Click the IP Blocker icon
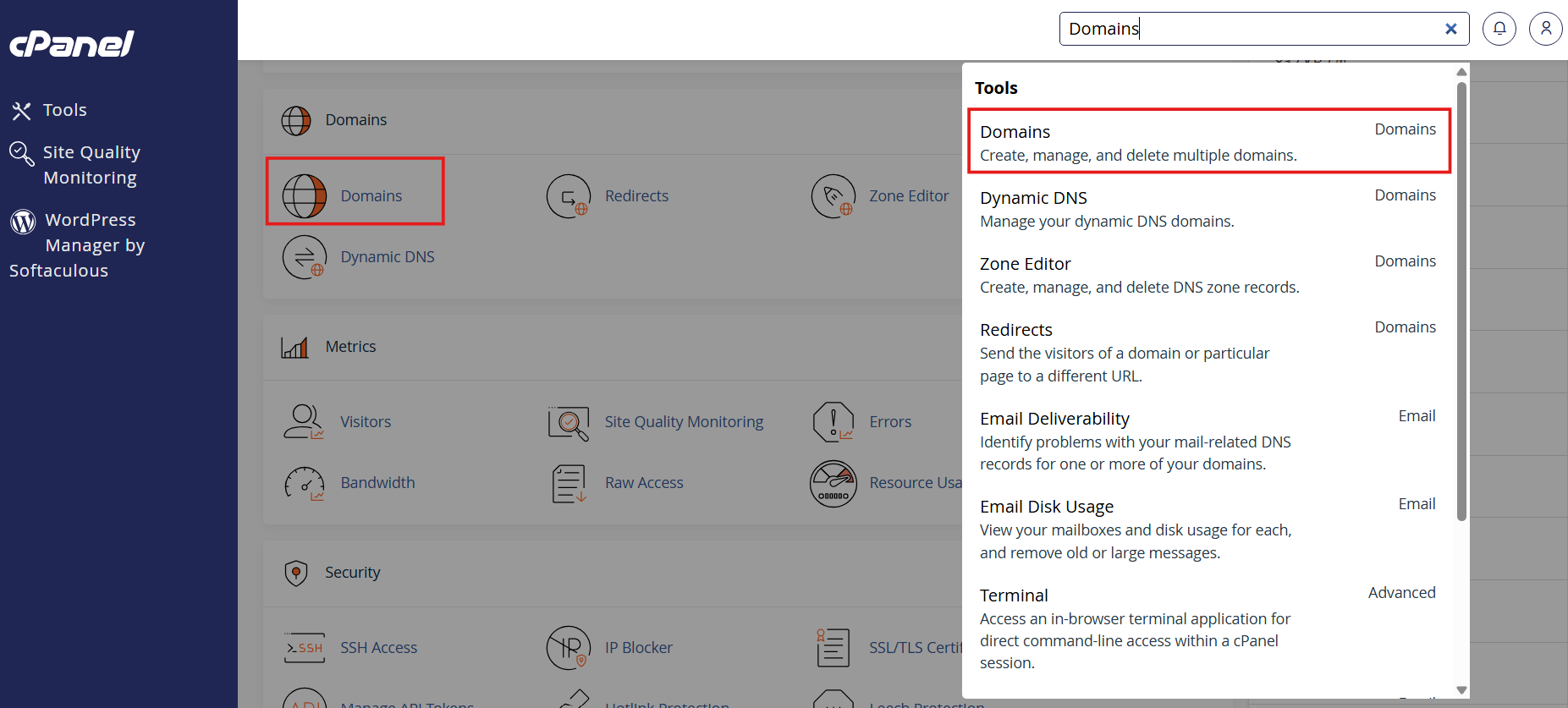The width and height of the screenshot is (1568, 708). pyautogui.click(x=569, y=648)
